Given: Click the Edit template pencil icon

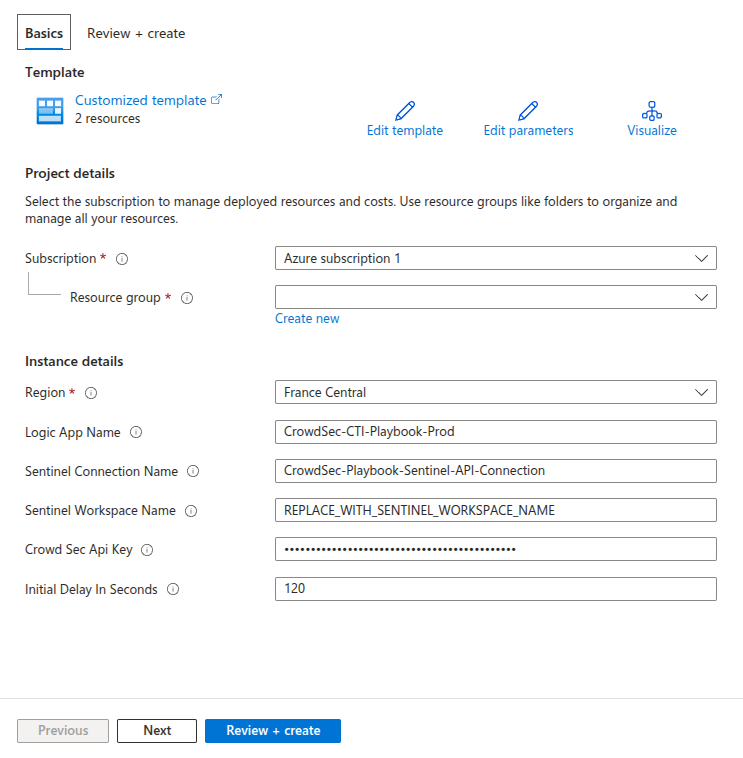Looking at the screenshot, I should 405,110.
